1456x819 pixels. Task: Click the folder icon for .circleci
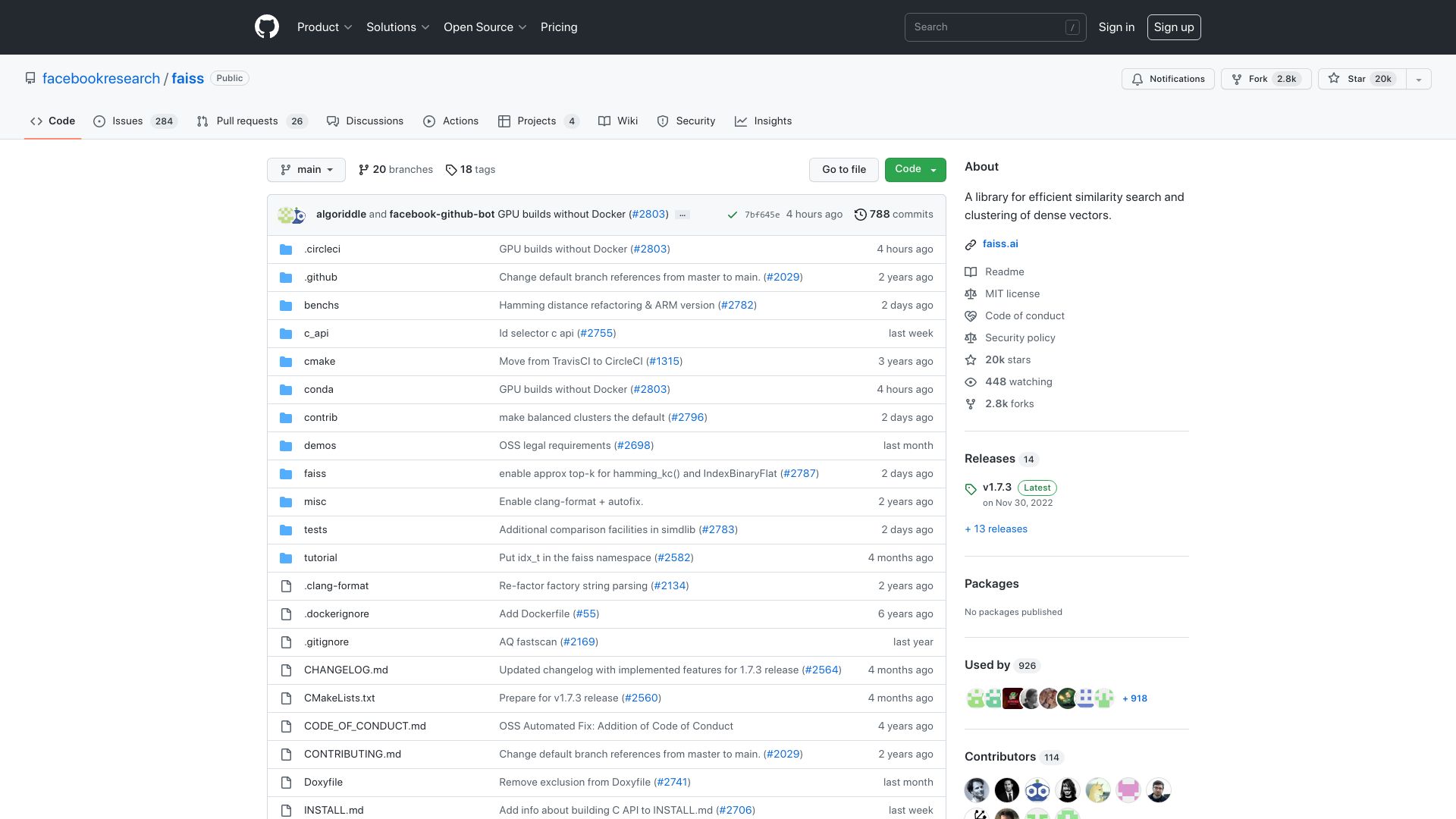pos(286,249)
